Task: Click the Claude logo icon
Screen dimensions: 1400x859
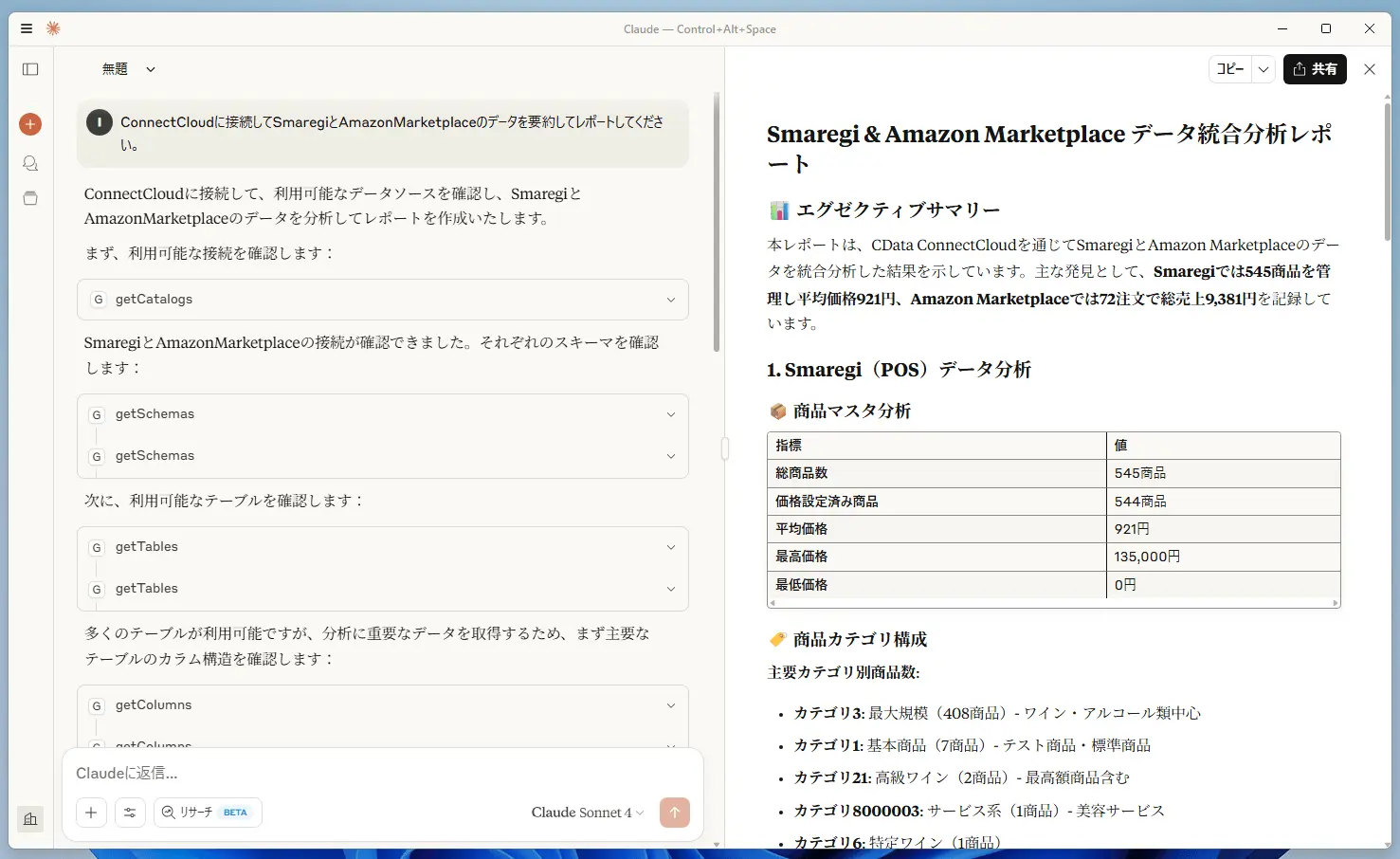Action: coord(53,28)
